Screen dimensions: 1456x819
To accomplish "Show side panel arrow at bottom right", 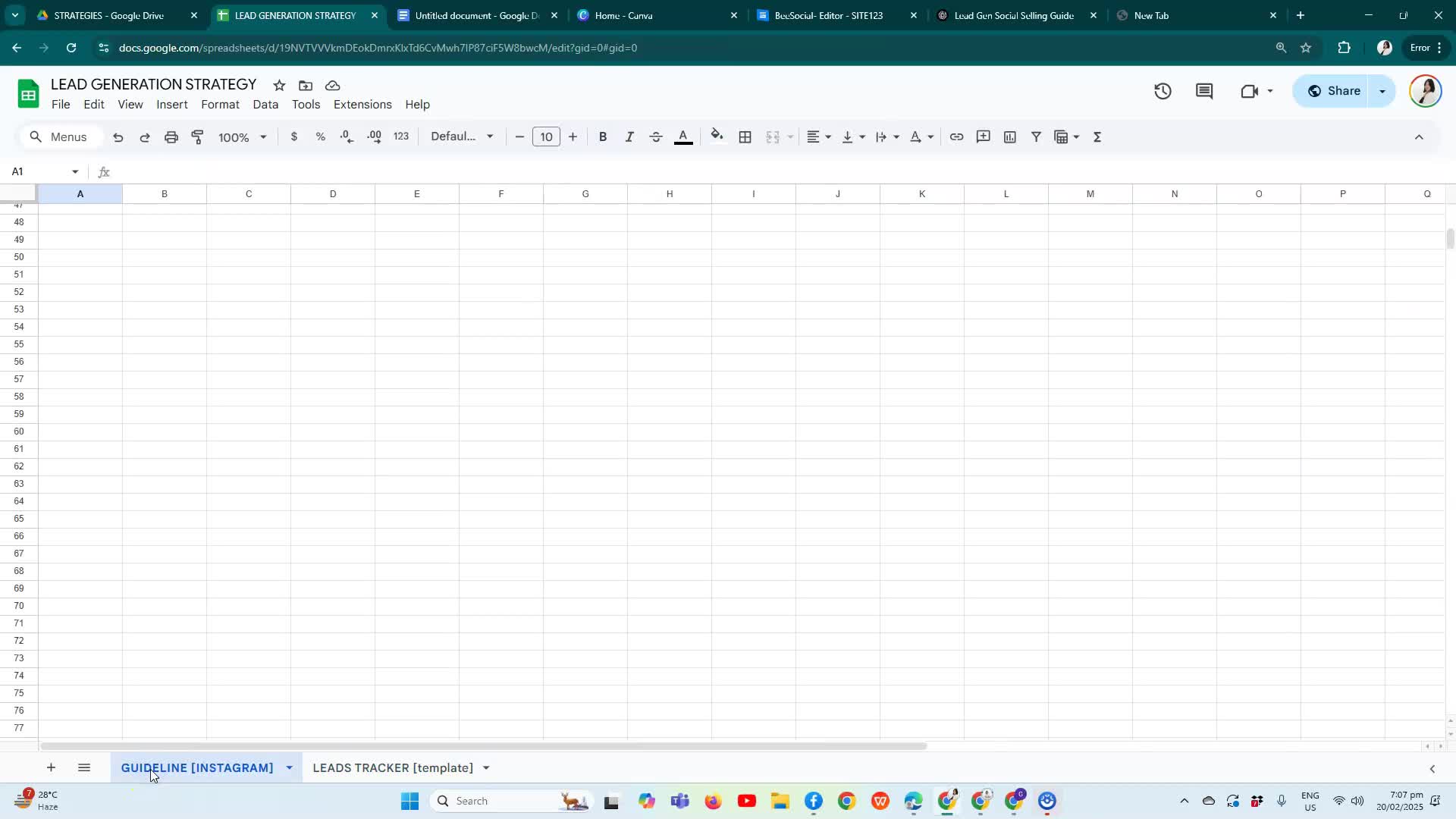I will [1432, 768].
